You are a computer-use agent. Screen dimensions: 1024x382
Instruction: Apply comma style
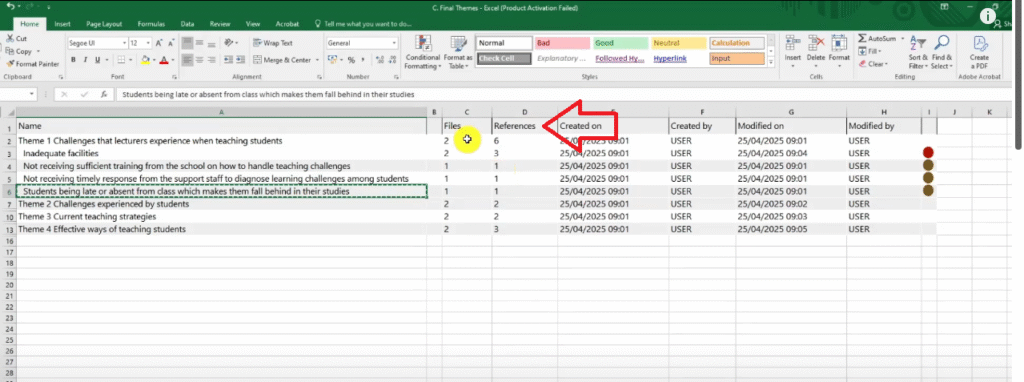[x=362, y=60]
